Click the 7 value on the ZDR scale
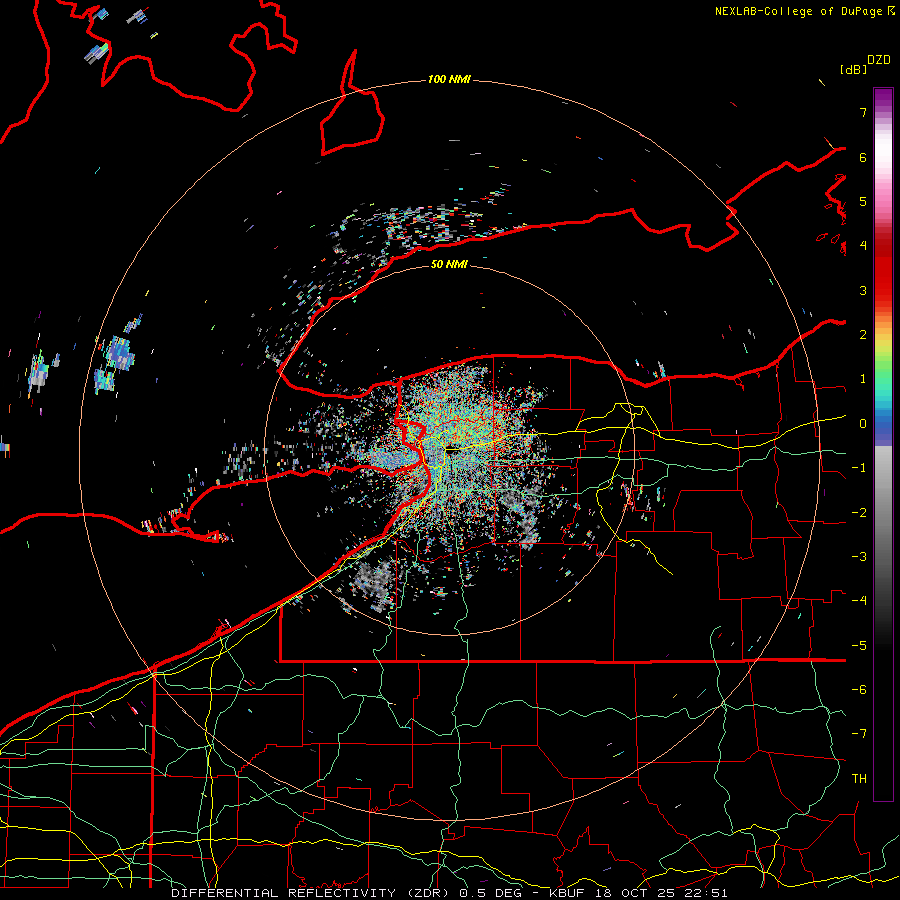The image size is (900, 900). pyautogui.click(x=863, y=112)
